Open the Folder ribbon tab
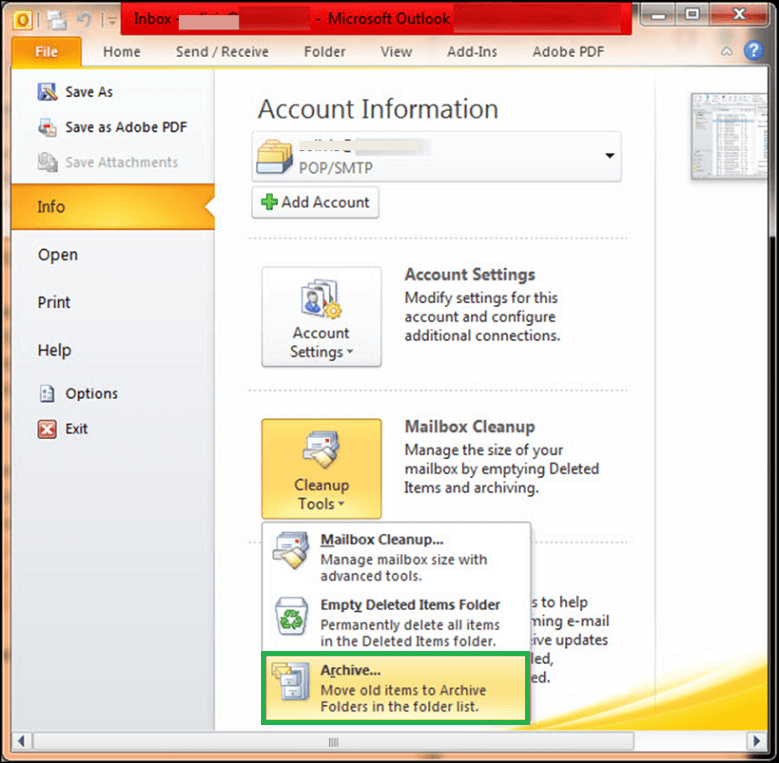The image size is (779, 763). pos(324,52)
